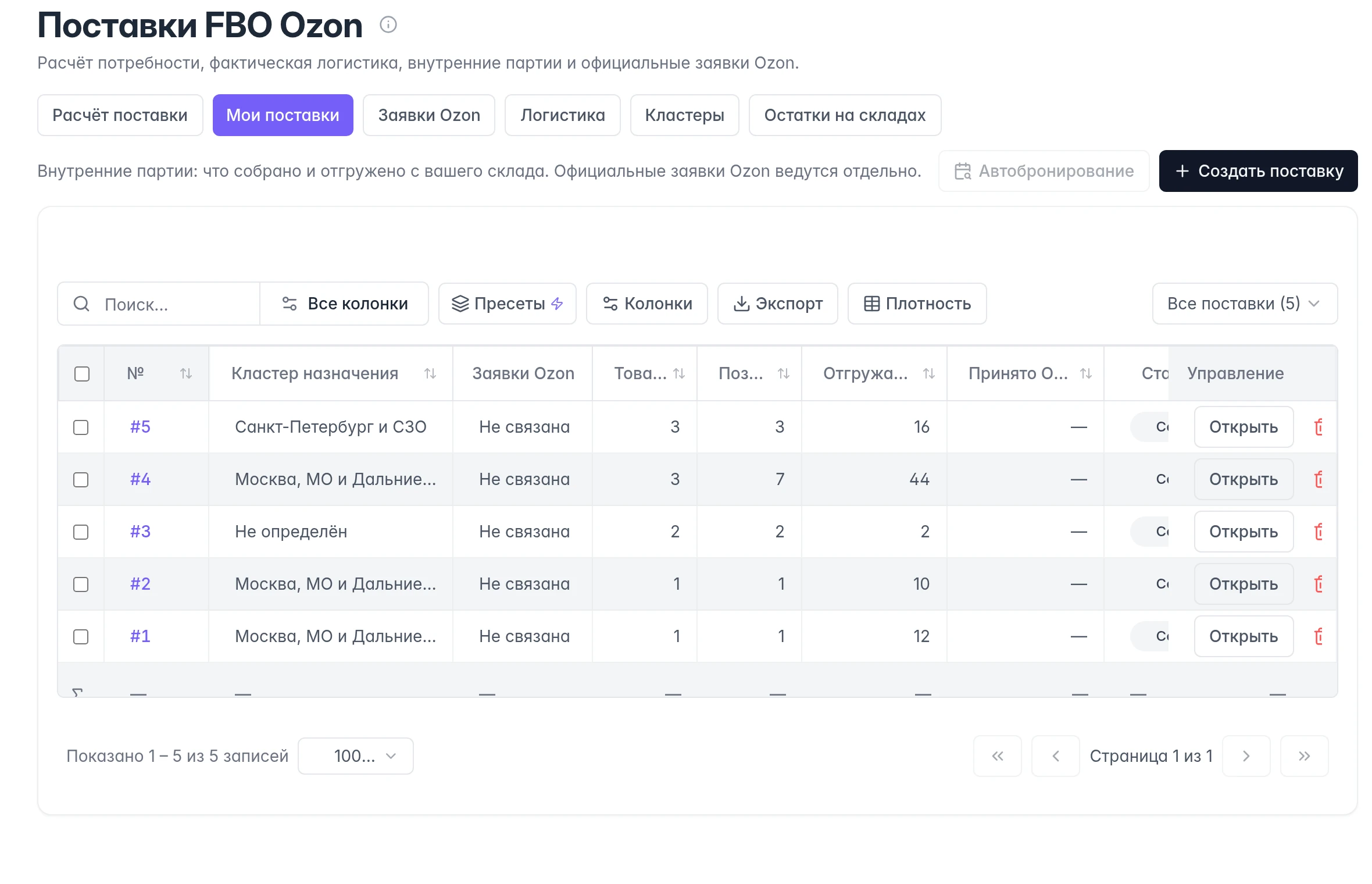The image size is (1372, 884).
Task: Select the Мои поставки tab
Action: coord(283,115)
